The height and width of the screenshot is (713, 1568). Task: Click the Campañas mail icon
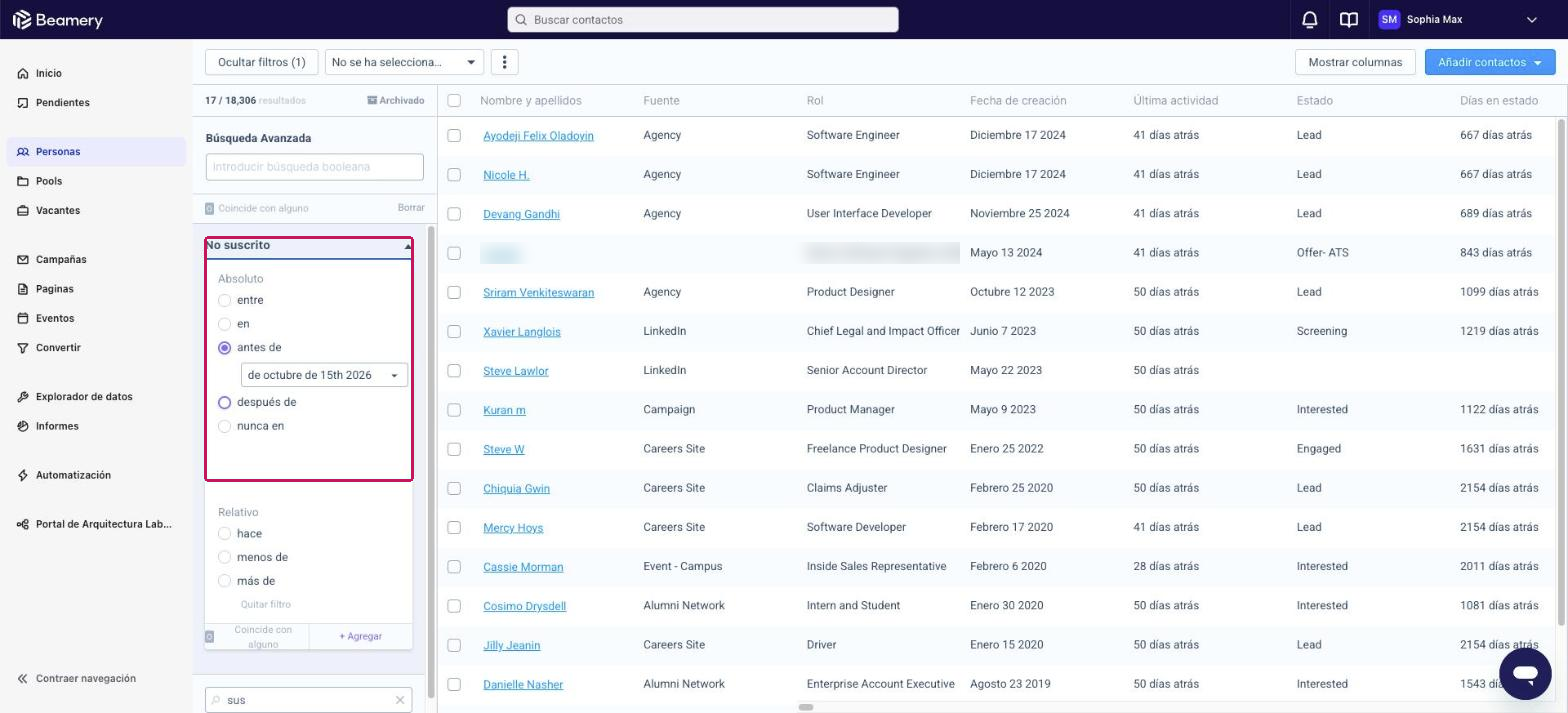coord(23,259)
